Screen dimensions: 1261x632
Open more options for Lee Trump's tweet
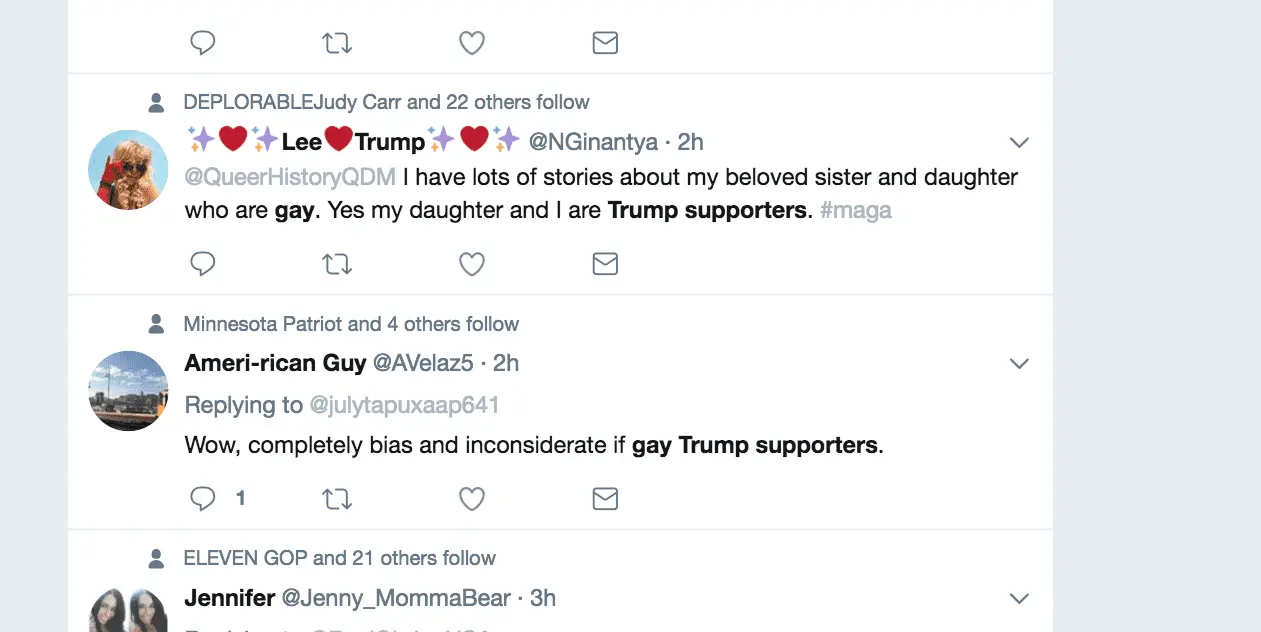click(1019, 142)
